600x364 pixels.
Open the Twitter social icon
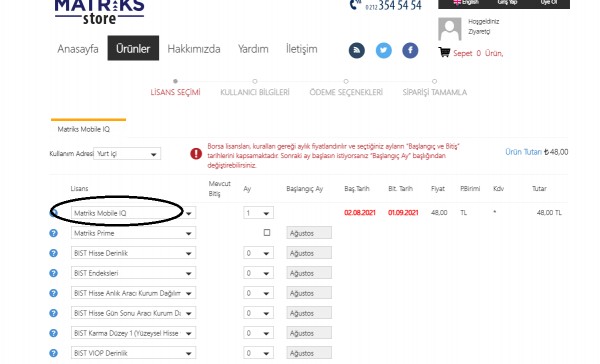click(383, 51)
